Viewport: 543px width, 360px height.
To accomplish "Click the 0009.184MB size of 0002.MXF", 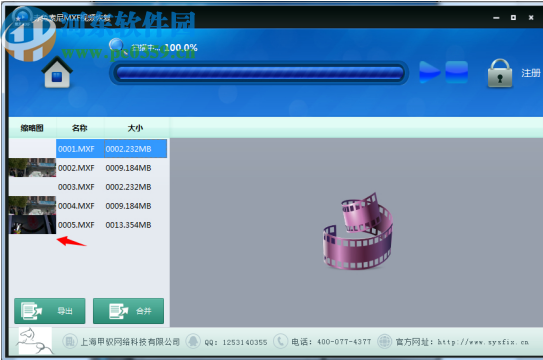I will (x=128, y=168).
